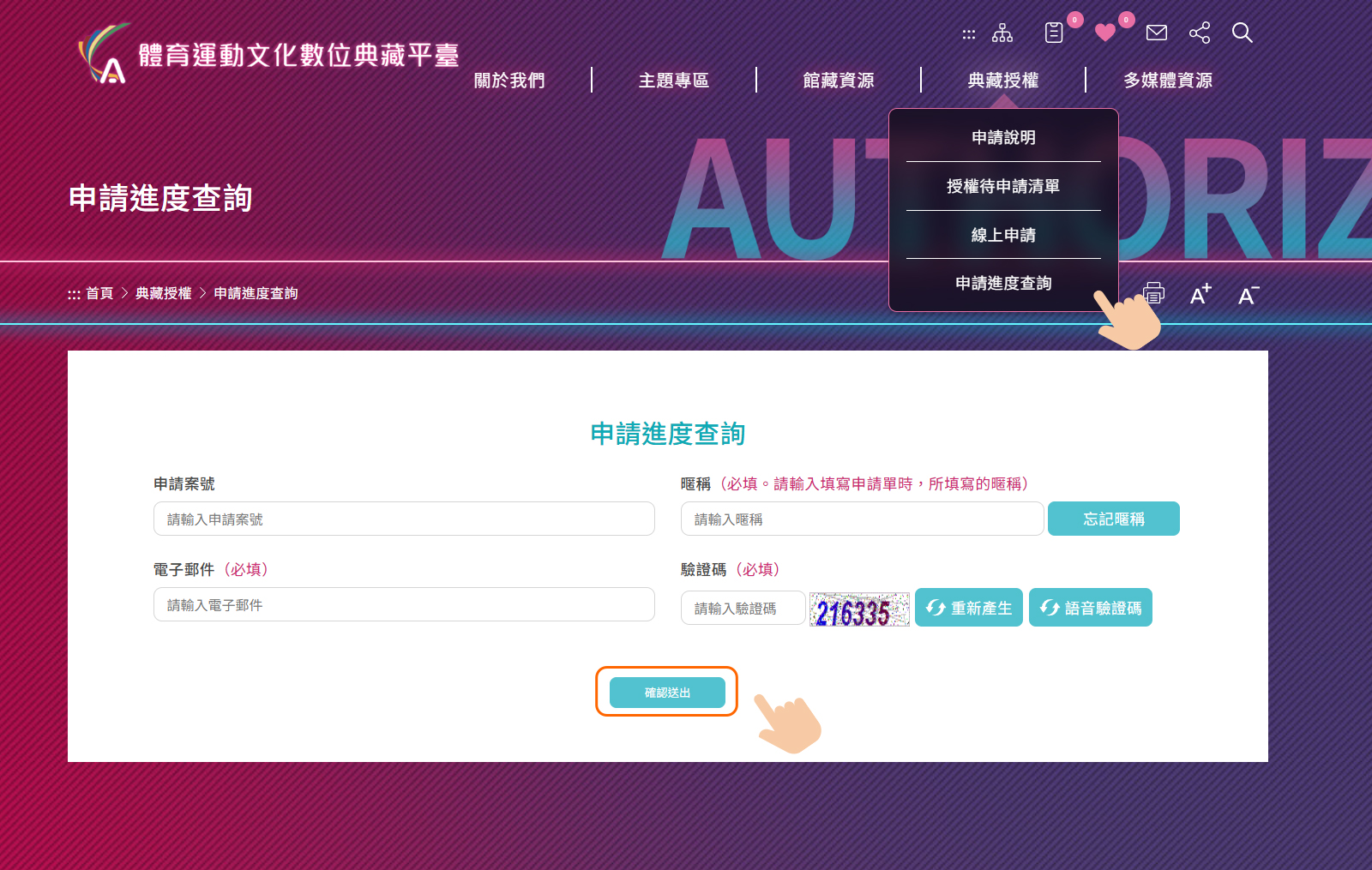Screen dimensions: 1372x870
Task: Open the 主題專區 menu
Action: pyautogui.click(x=674, y=81)
